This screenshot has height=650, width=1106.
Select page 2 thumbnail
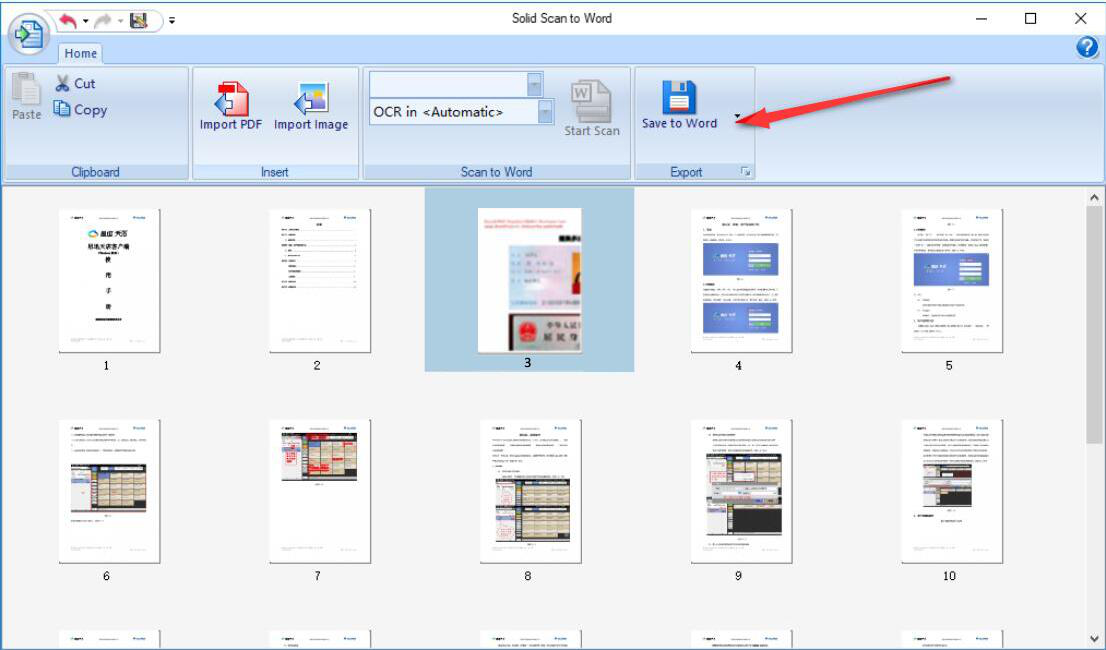click(320, 281)
